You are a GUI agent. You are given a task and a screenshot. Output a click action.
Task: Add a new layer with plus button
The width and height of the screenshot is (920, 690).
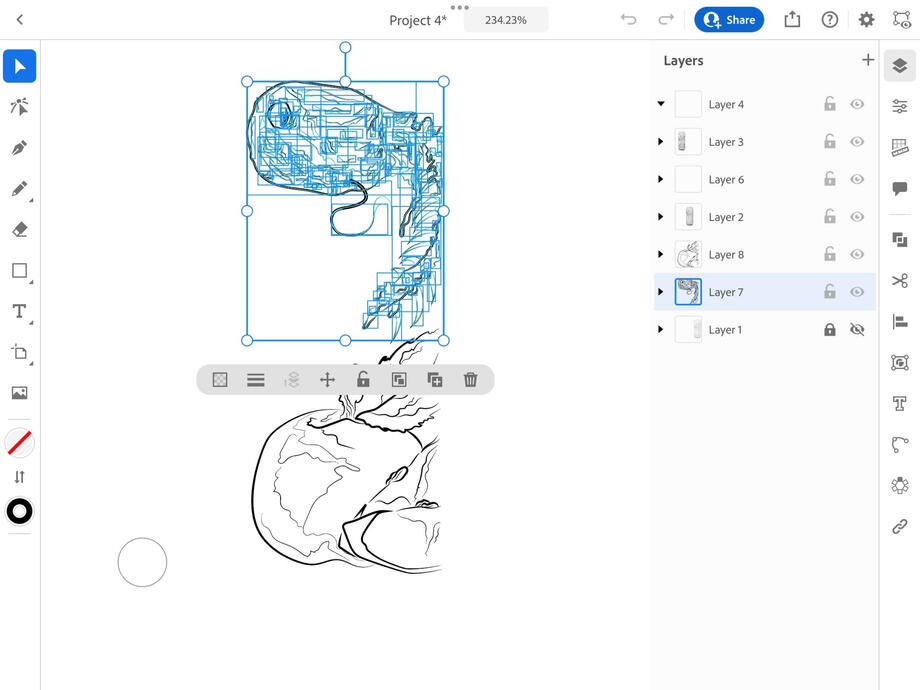click(x=867, y=60)
